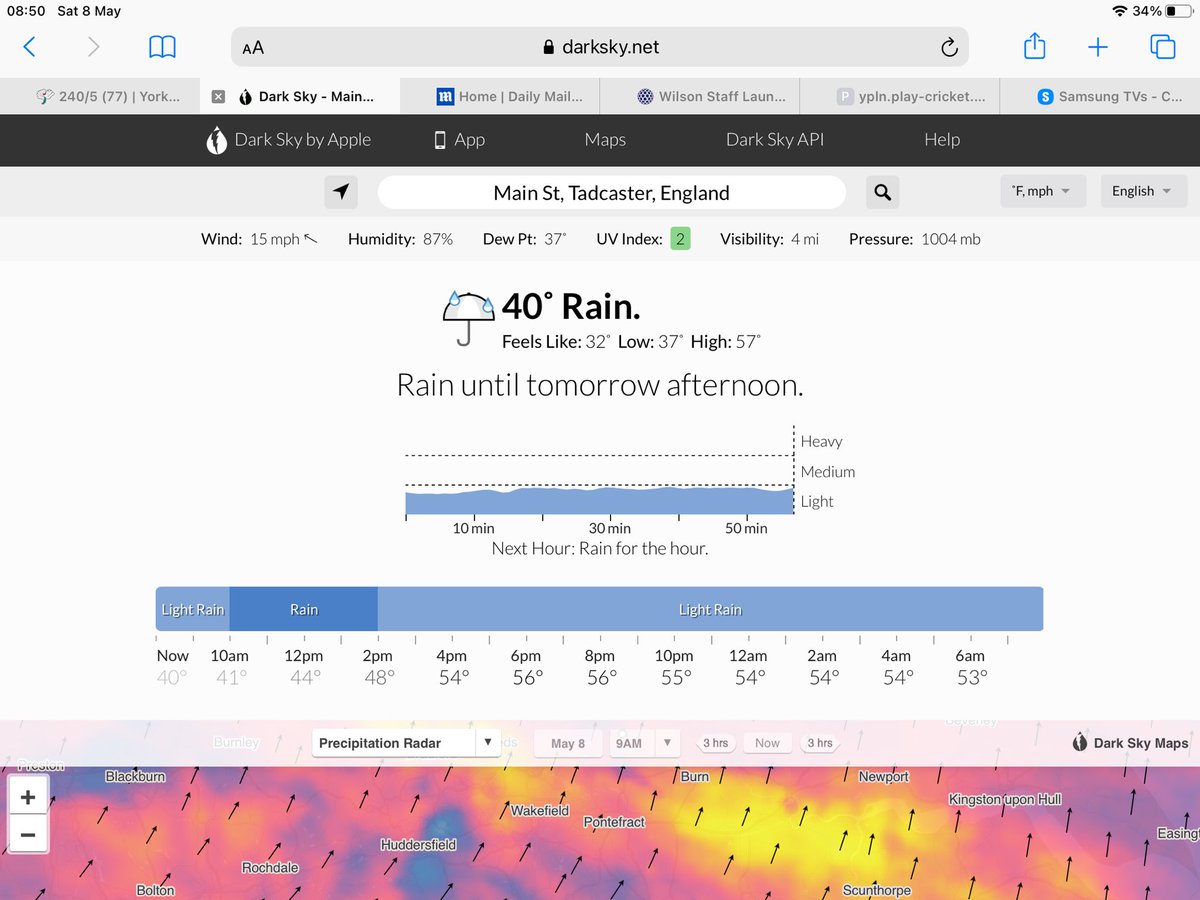
Task: Click the Dark Sky Maps logo link
Action: click(1130, 743)
